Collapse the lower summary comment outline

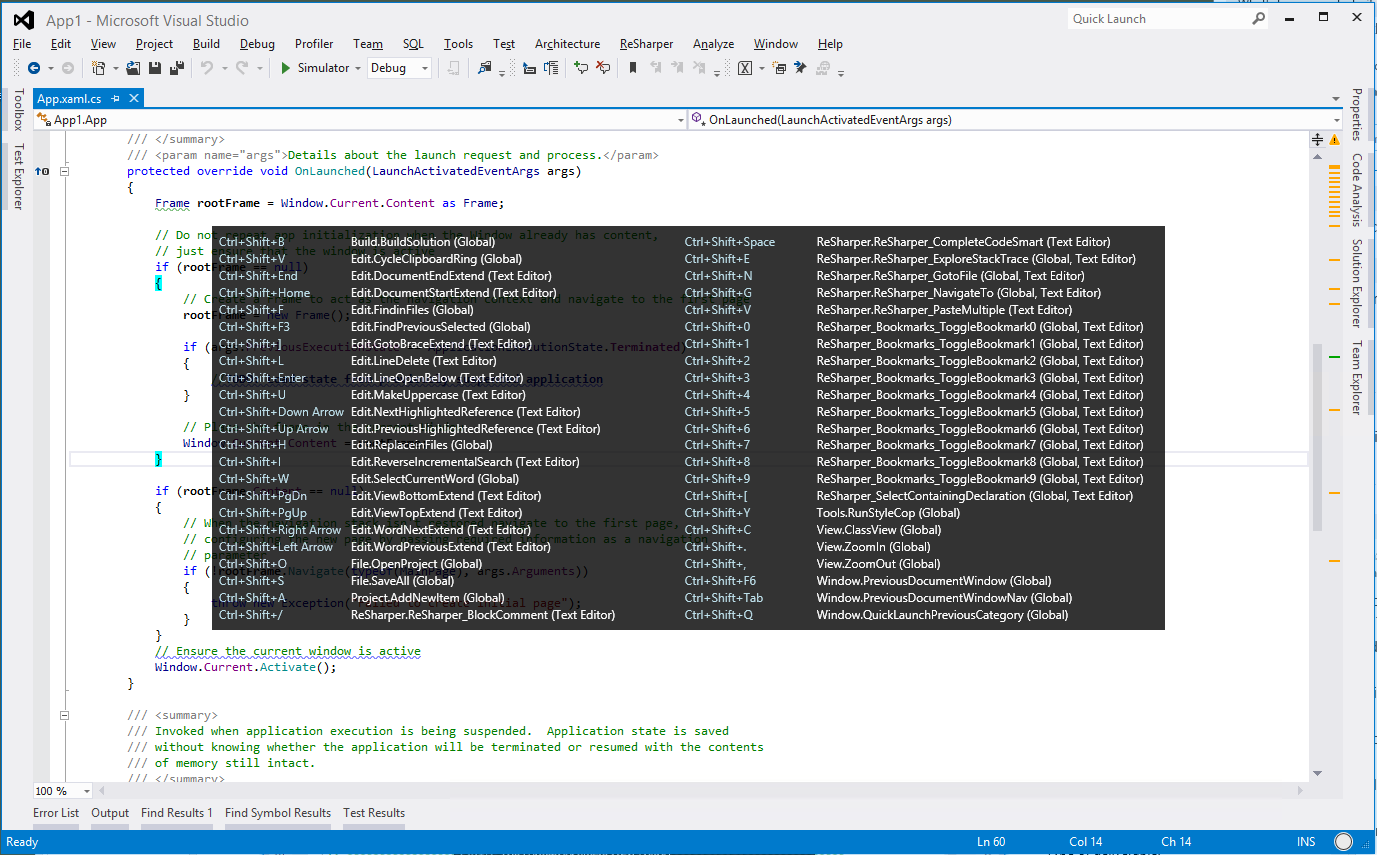[x=64, y=715]
